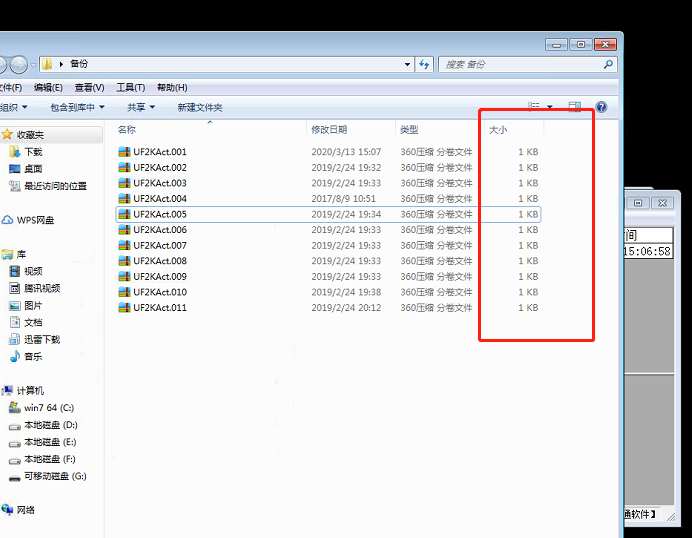Viewport: 692px width, 538px height.
Task: Open 本地磁盘 (E:) drive
Action: [x=50, y=442]
